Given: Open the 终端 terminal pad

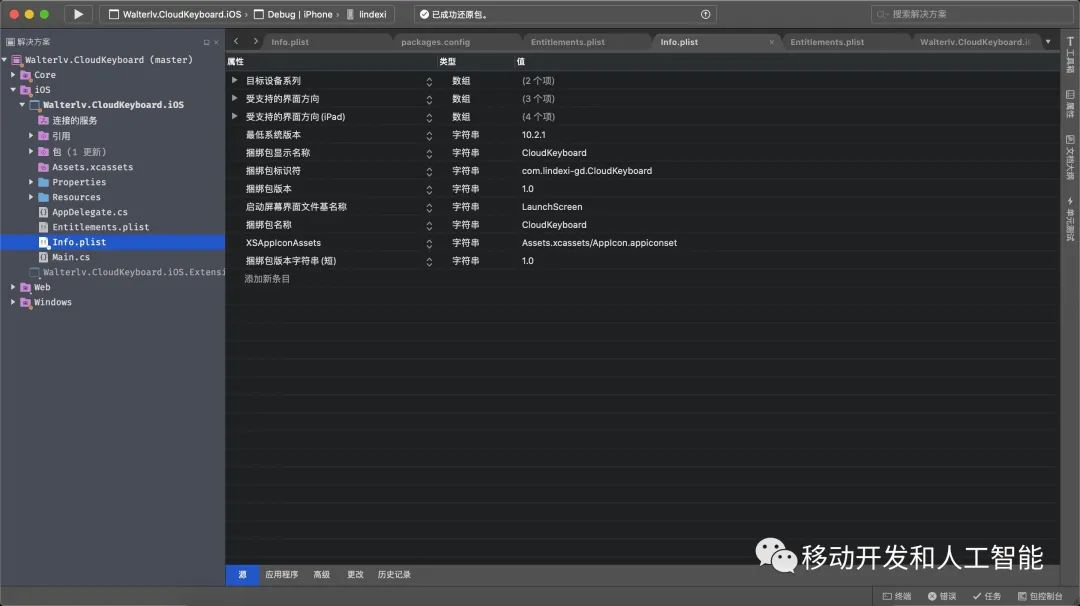Looking at the screenshot, I should tap(897, 596).
